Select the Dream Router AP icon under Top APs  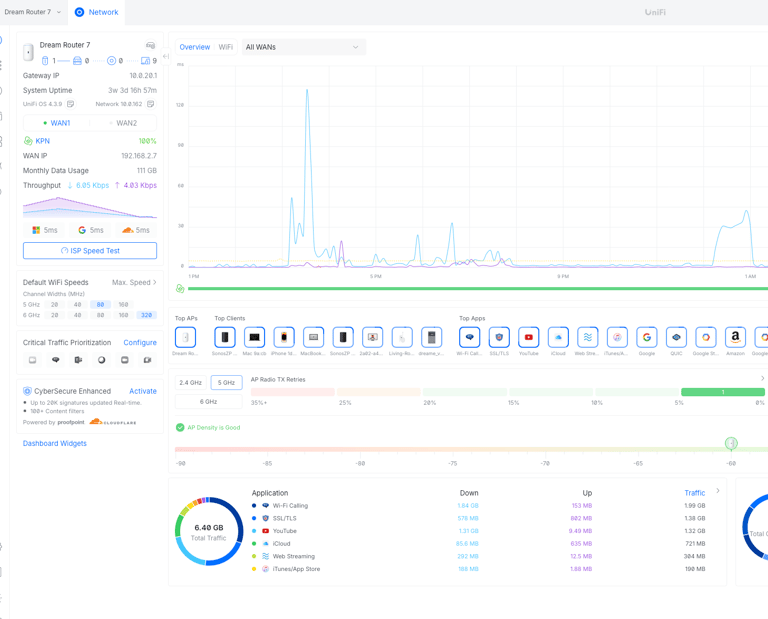tap(185, 337)
